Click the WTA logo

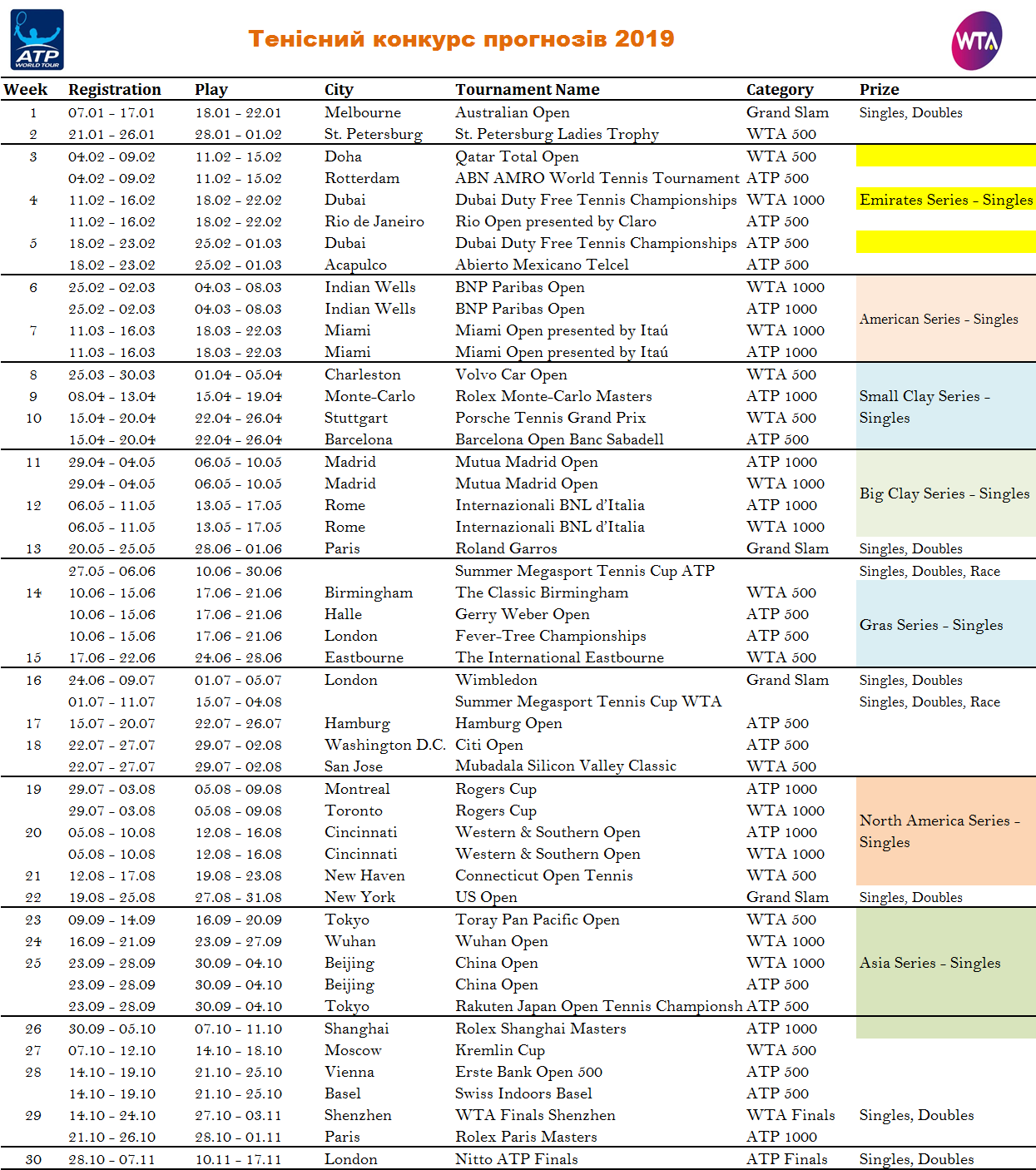coord(977,40)
